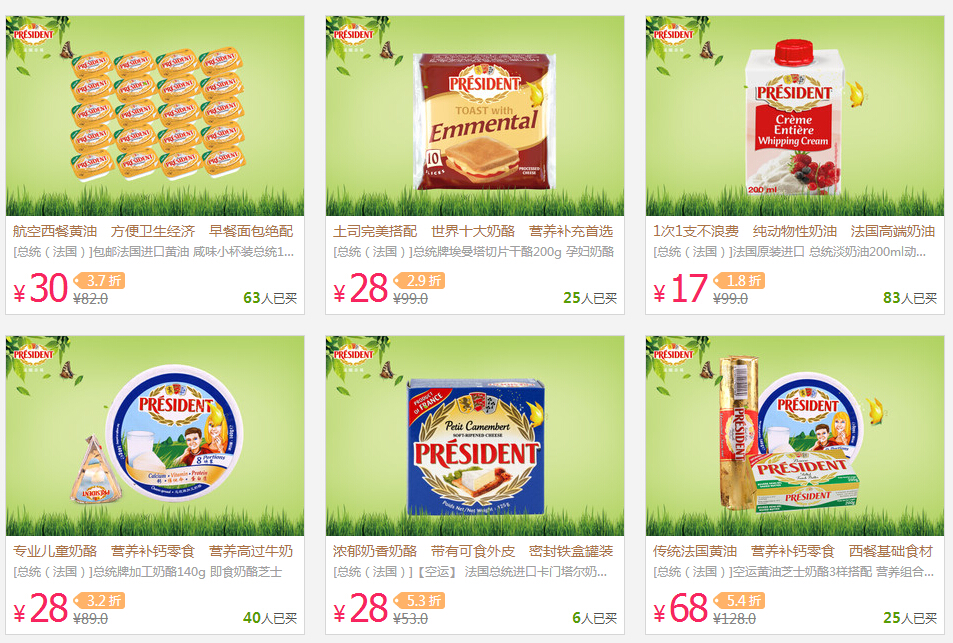
Task: Open the round kids cheese portions image
Action: (155, 436)
